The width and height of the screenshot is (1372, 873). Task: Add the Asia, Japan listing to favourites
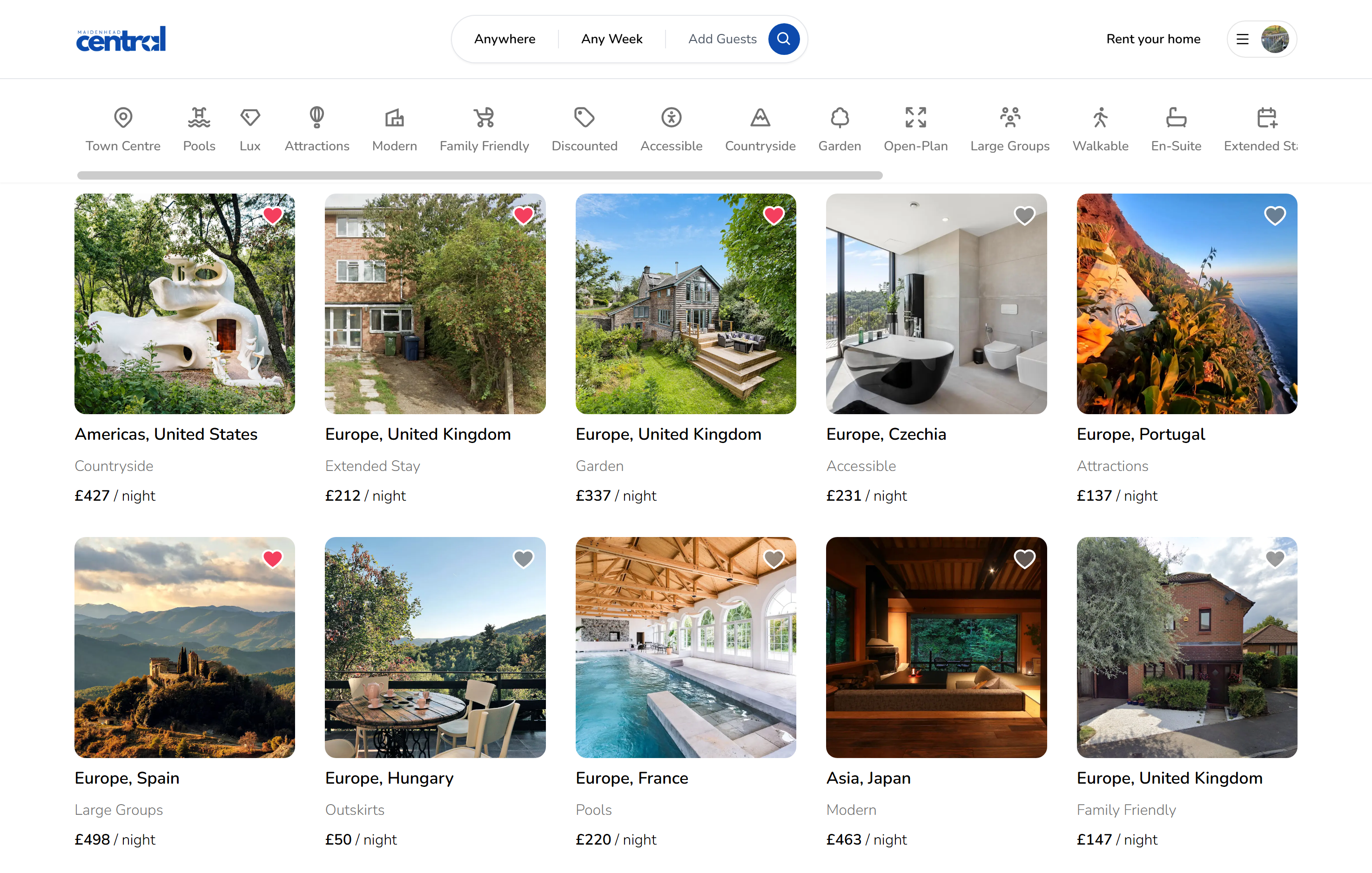coord(1024,559)
